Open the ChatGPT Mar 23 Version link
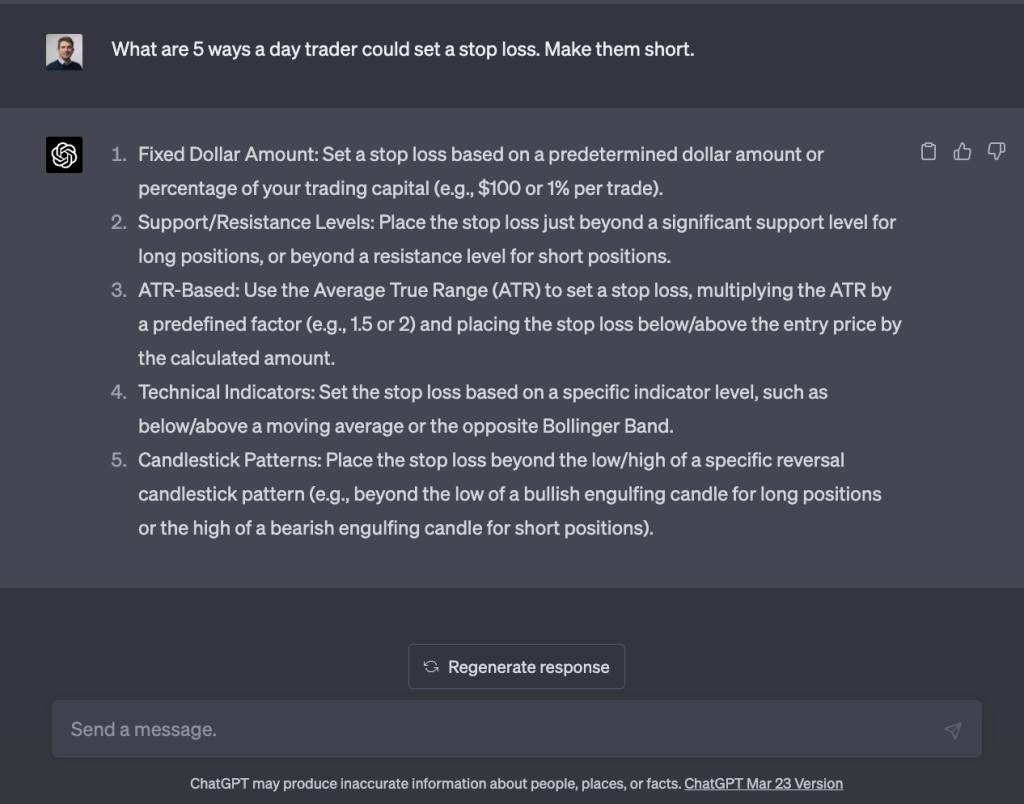The width and height of the screenshot is (1024, 804). pyautogui.click(x=763, y=784)
